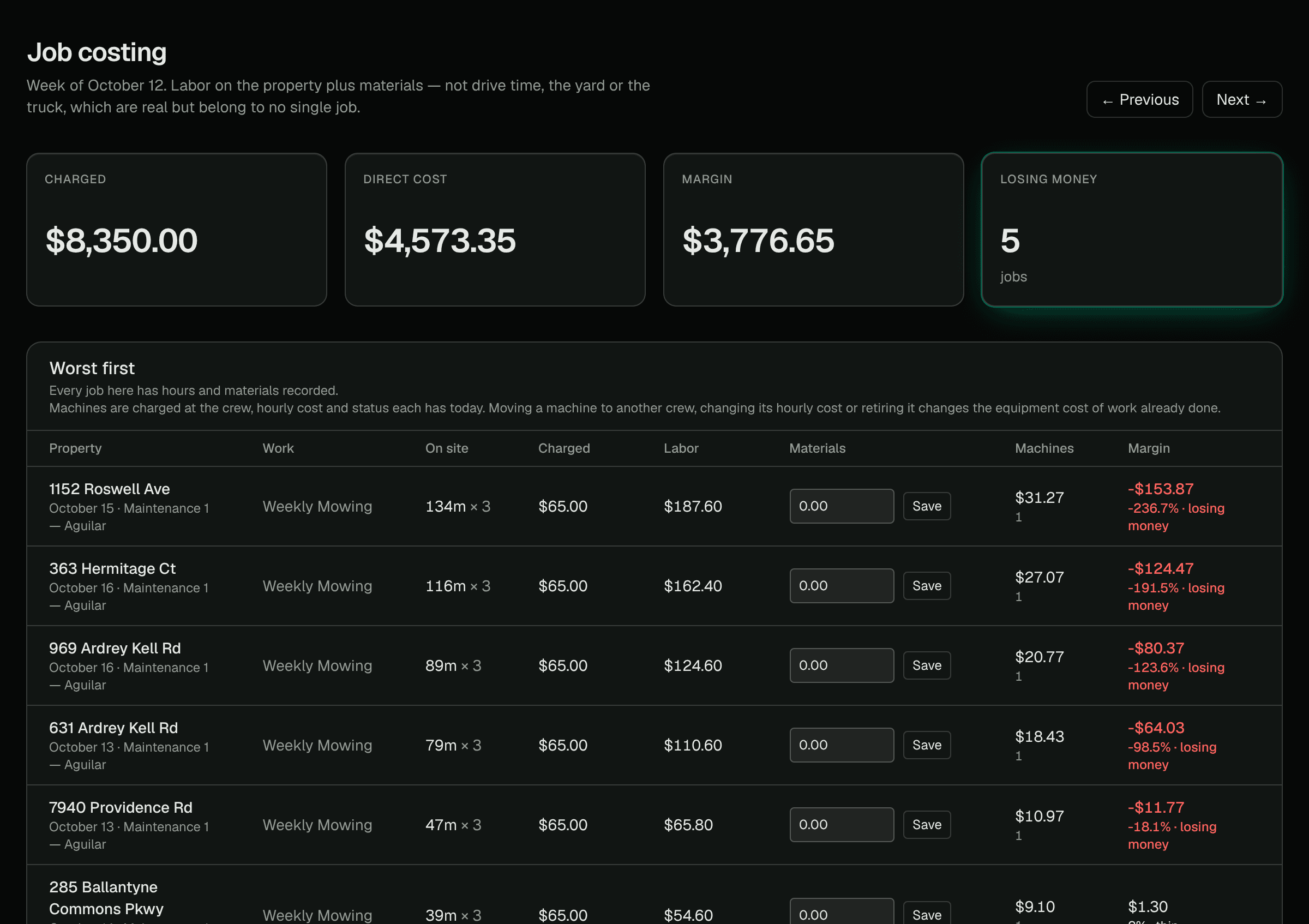Click the Materials column header
The width and height of the screenshot is (1309, 924).
tap(817, 448)
